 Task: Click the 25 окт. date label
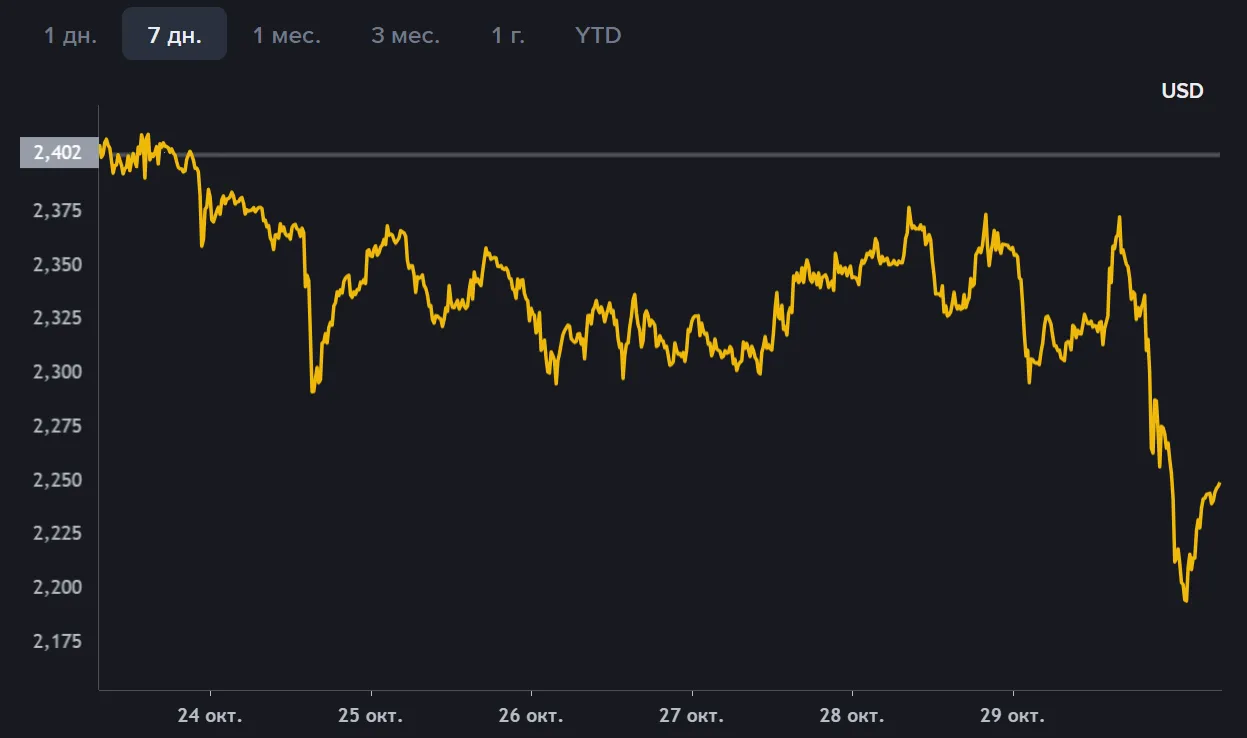pos(370,716)
